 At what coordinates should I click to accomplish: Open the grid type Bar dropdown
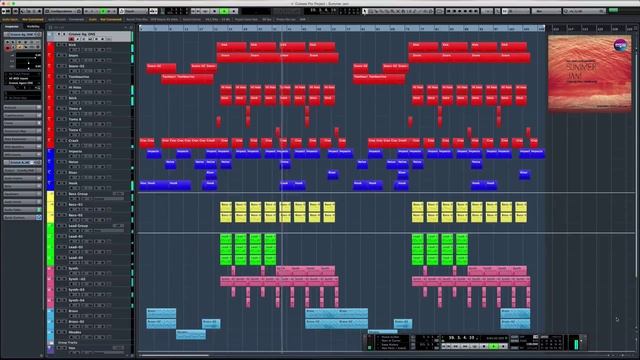[x=546, y=11]
